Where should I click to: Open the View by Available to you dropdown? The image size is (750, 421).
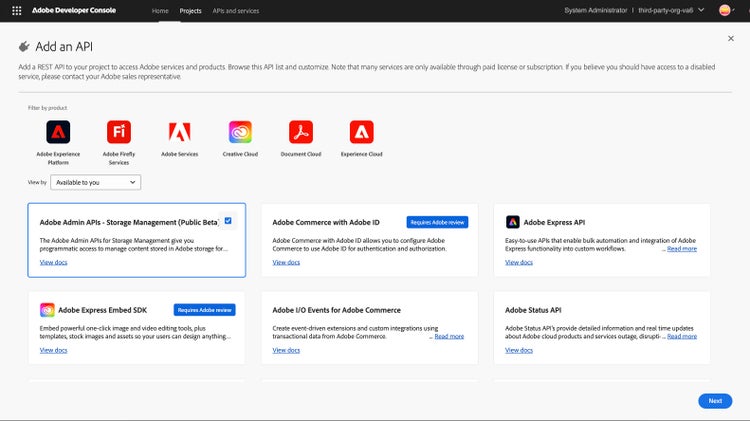[x=96, y=182]
